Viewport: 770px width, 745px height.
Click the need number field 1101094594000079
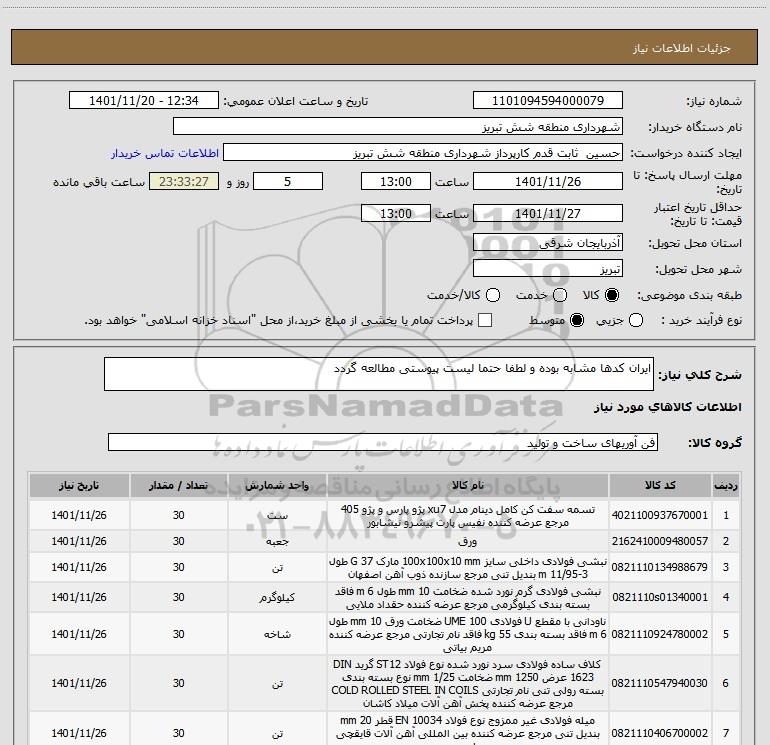548,101
